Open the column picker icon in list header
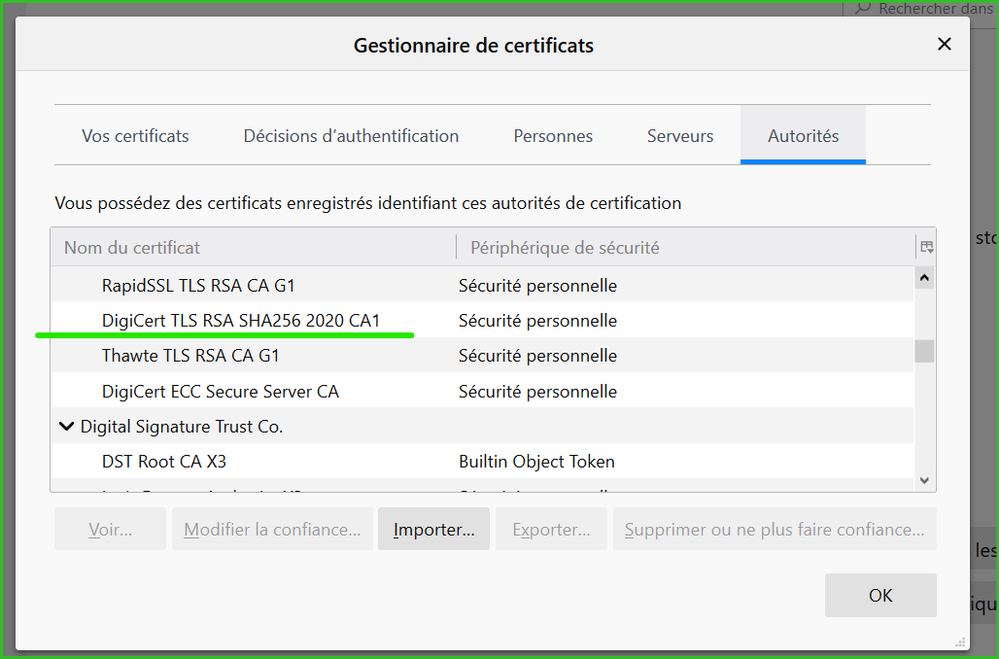This screenshot has height=659, width=999. coord(926,247)
